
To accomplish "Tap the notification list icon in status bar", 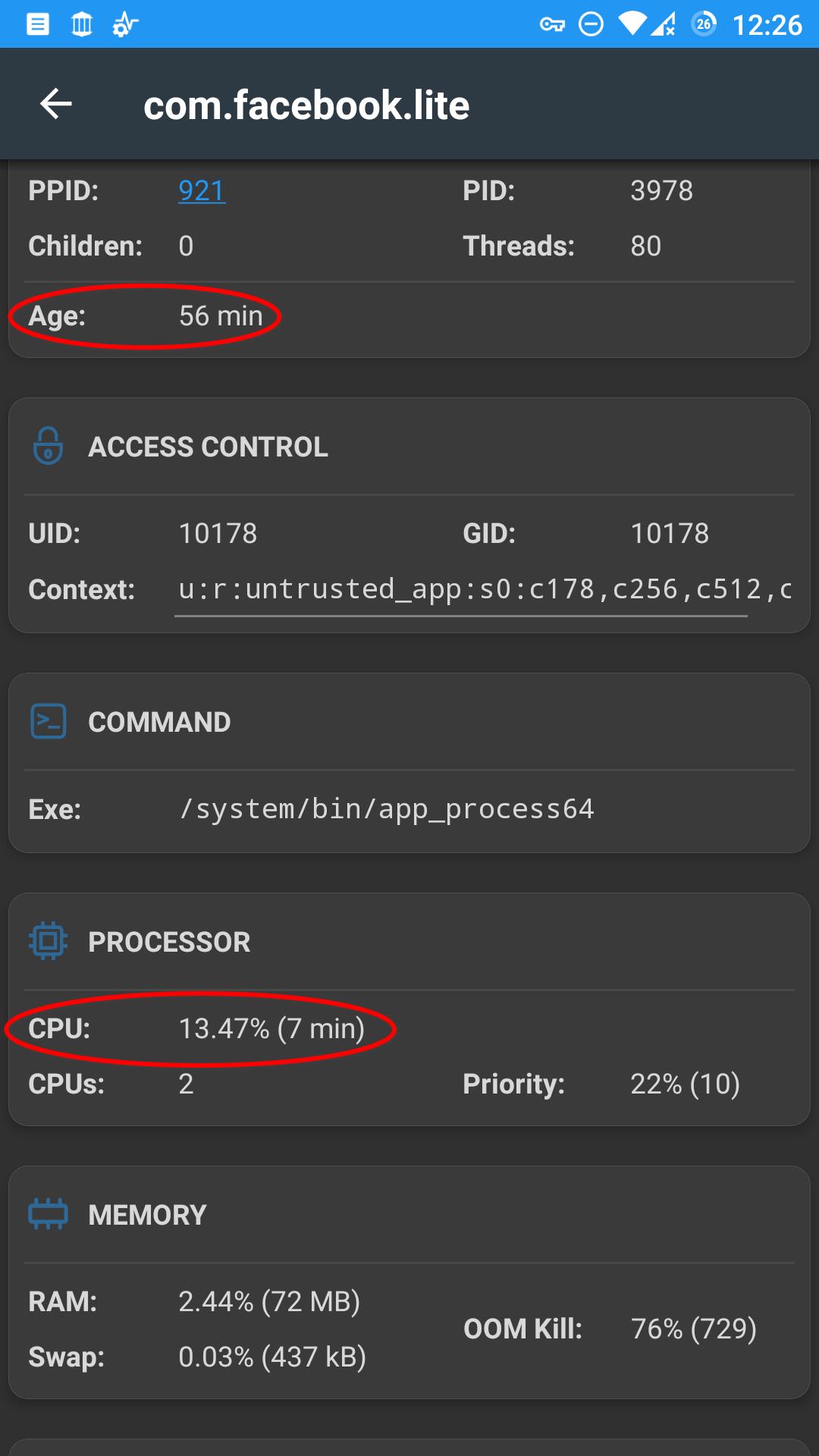I will (38, 25).
